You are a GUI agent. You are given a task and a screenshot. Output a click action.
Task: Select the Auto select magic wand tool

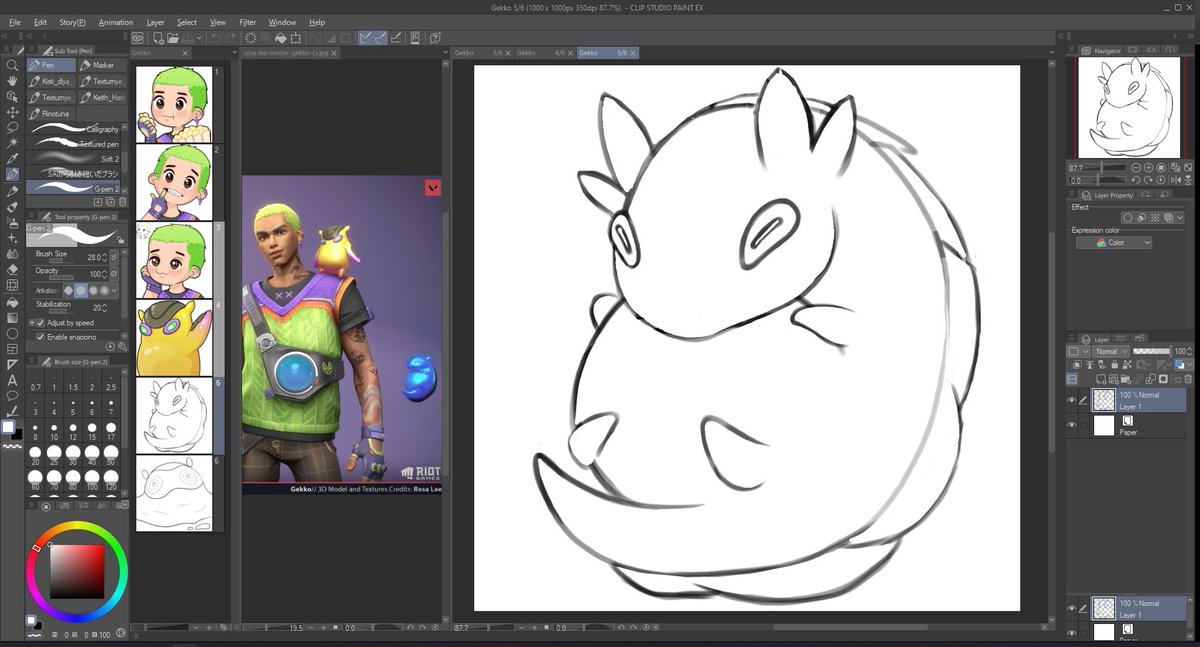coord(12,144)
